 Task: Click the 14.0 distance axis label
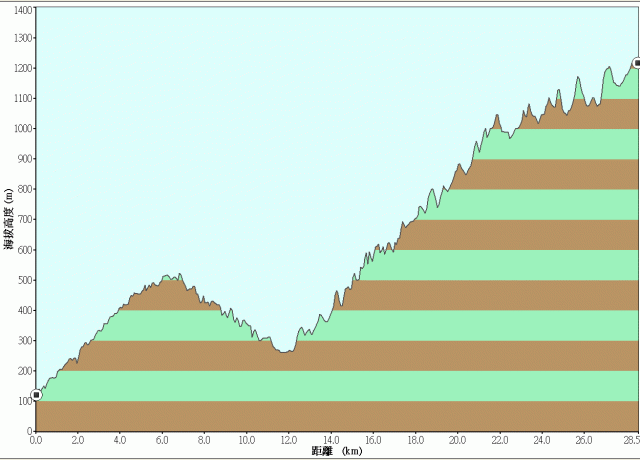(331, 440)
